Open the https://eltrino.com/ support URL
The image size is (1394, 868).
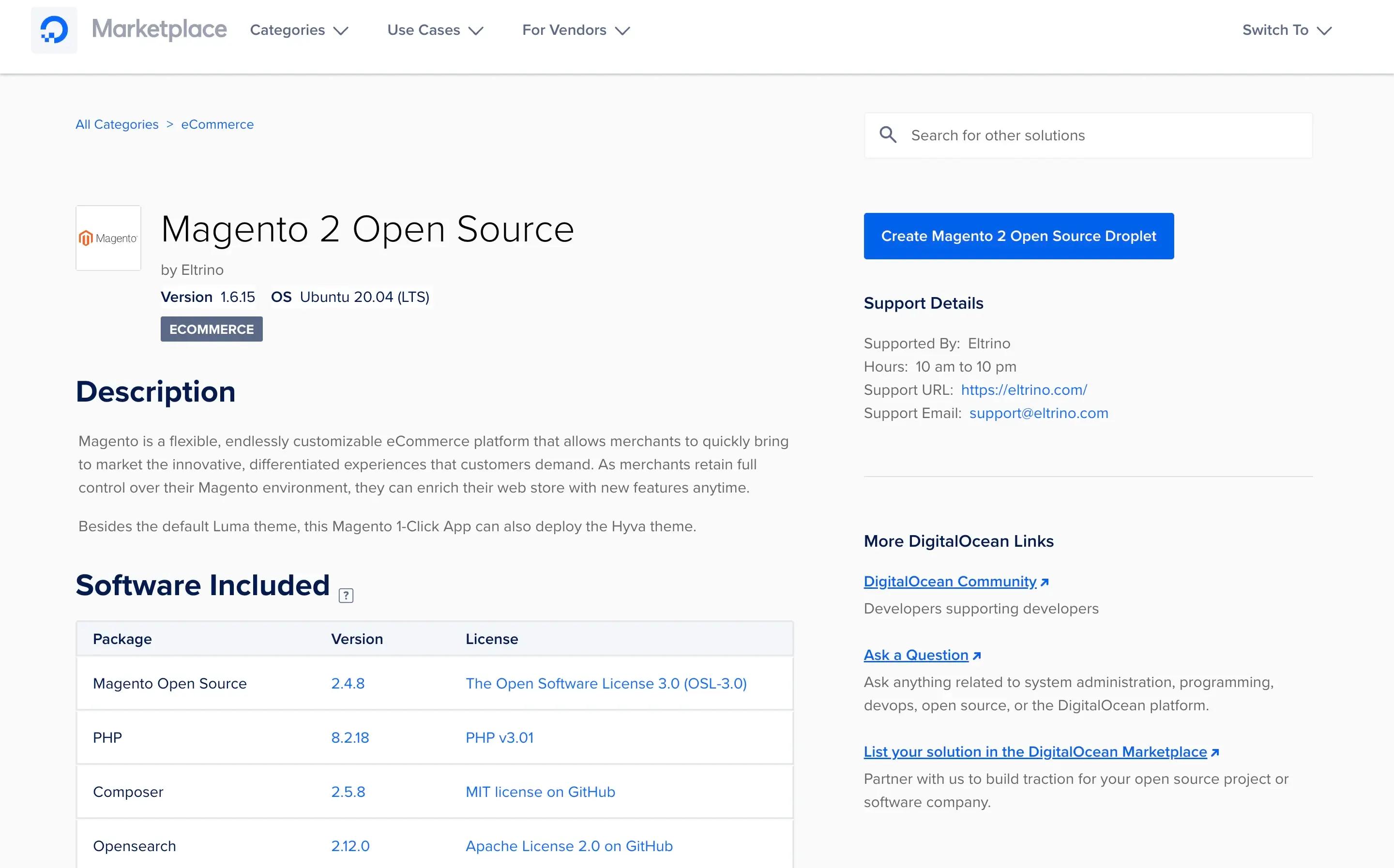coord(1024,390)
